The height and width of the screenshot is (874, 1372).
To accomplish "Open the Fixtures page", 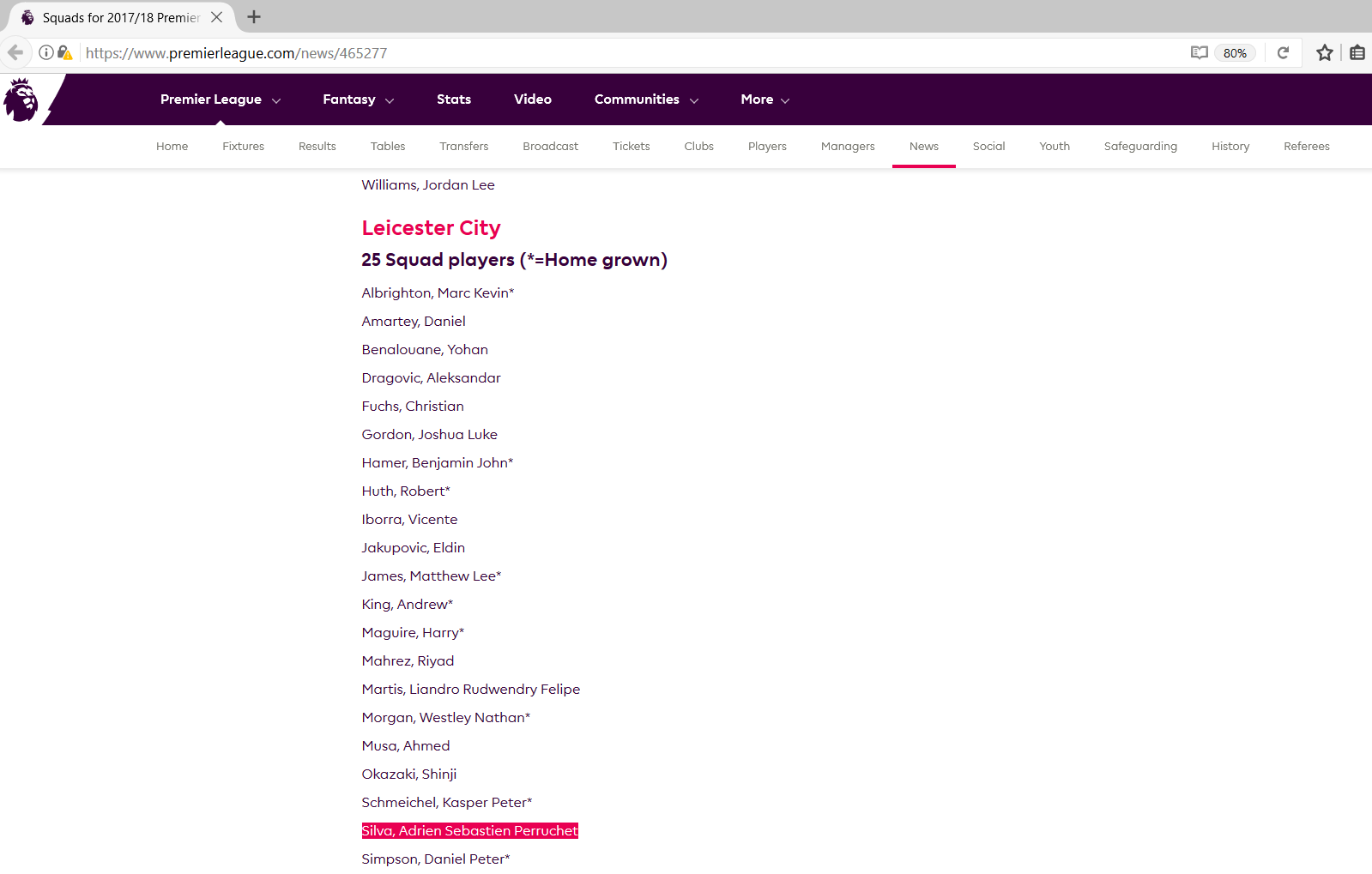I will point(243,147).
